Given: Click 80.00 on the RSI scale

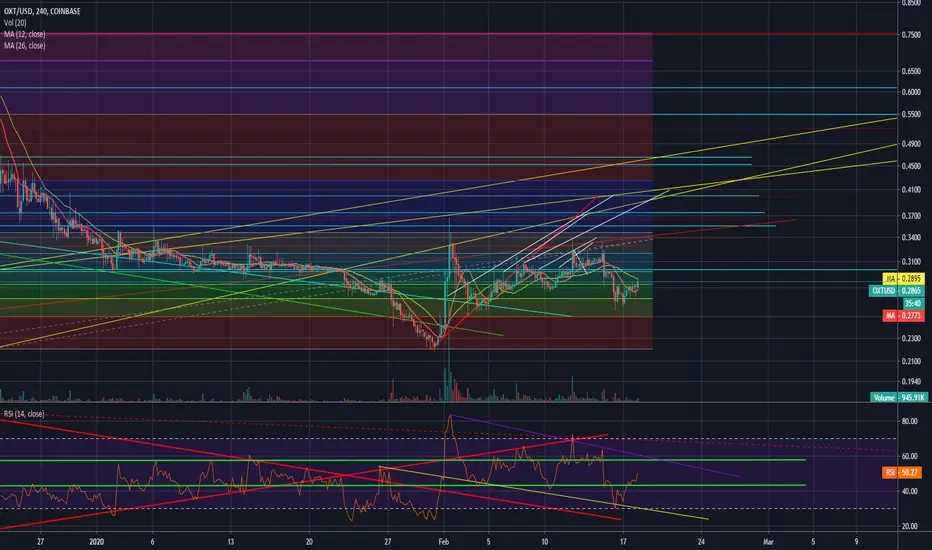Looking at the screenshot, I should point(909,421).
